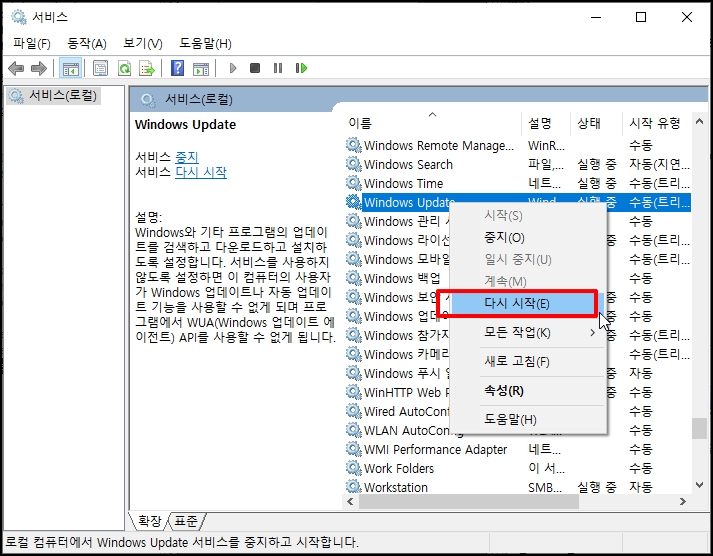Viewport: 713px width, 556px height.
Task: Click gear icon of WLAN AutoConfig row
Action: (x=353, y=430)
